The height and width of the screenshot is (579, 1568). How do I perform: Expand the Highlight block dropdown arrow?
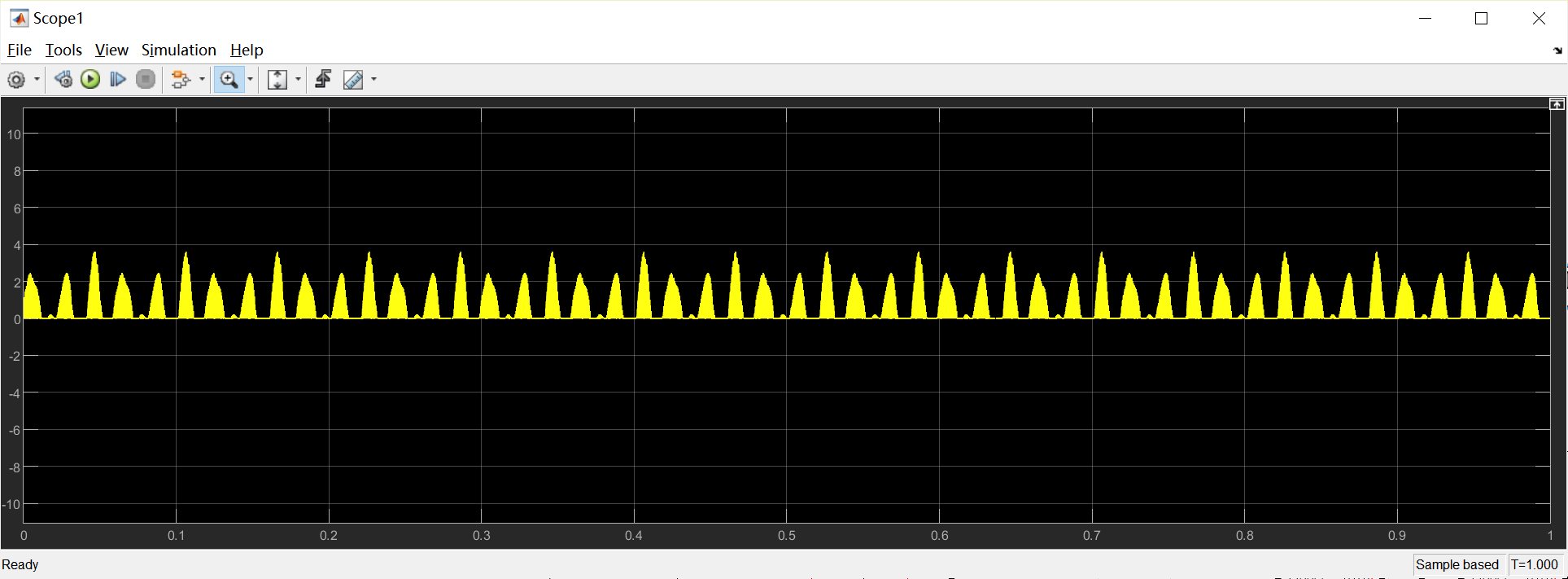point(202,80)
